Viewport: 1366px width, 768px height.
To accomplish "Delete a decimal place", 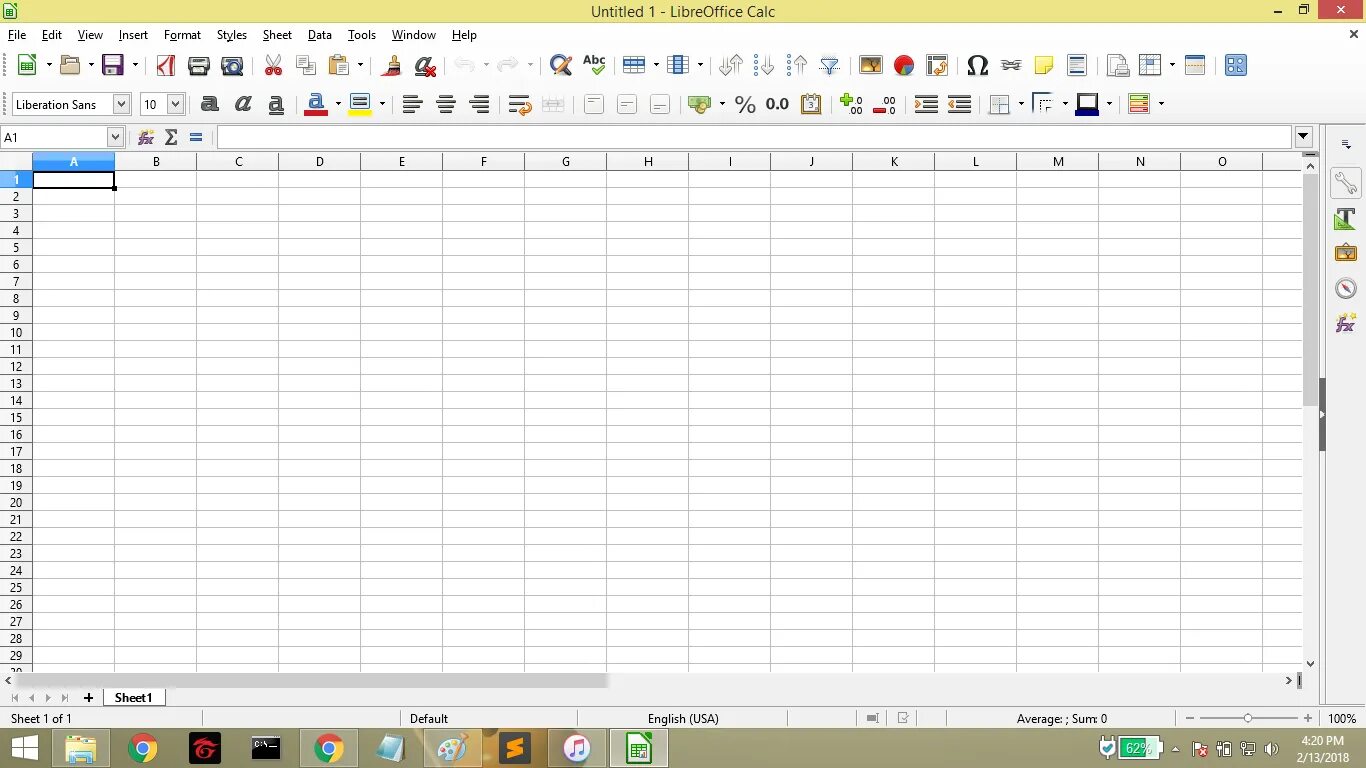I will click(x=885, y=104).
